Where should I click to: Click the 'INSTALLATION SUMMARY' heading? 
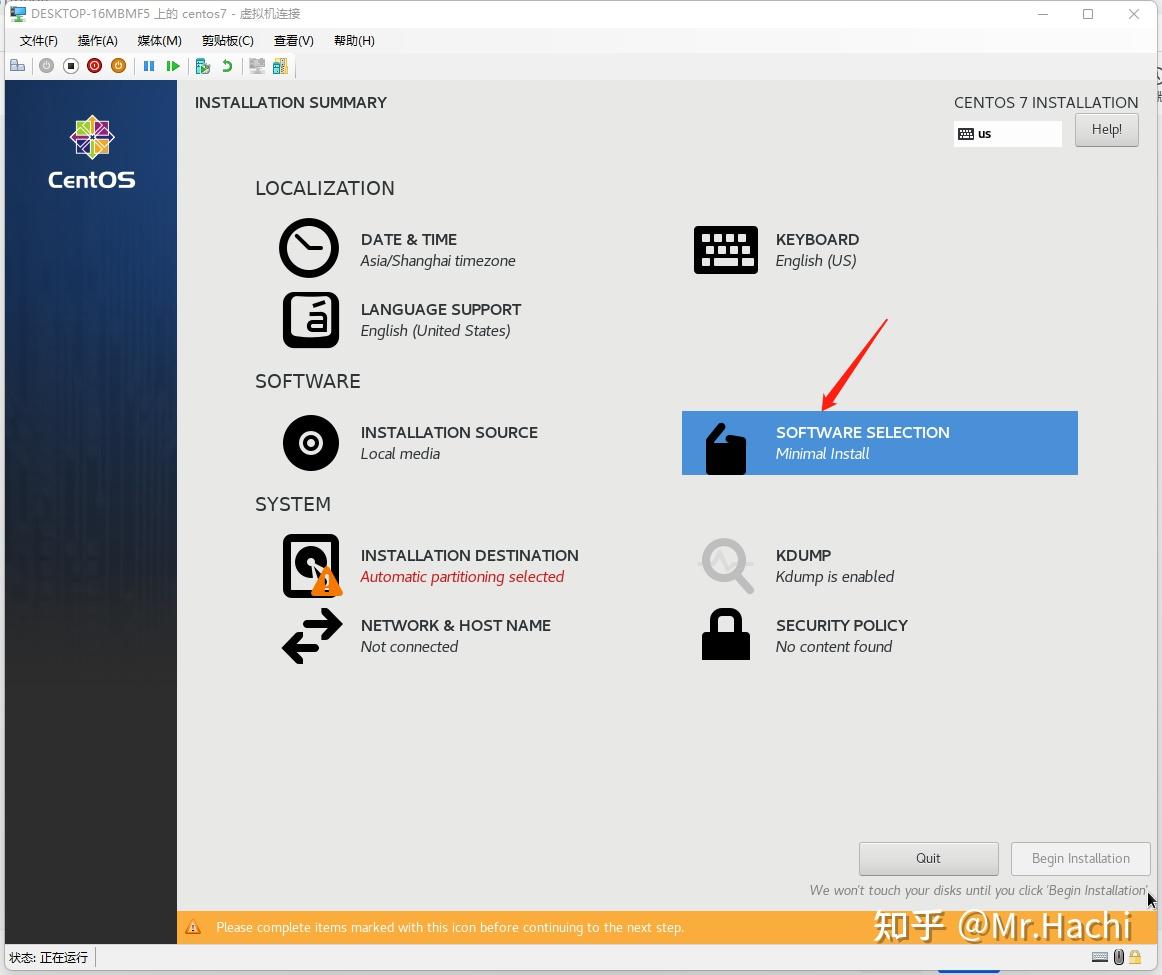[290, 102]
